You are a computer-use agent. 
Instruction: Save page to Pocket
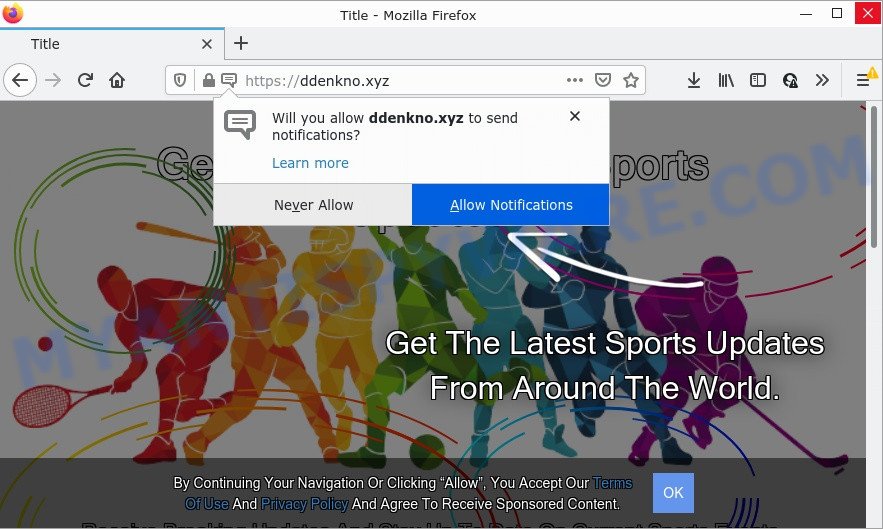pyautogui.click(x=603, y=81)
